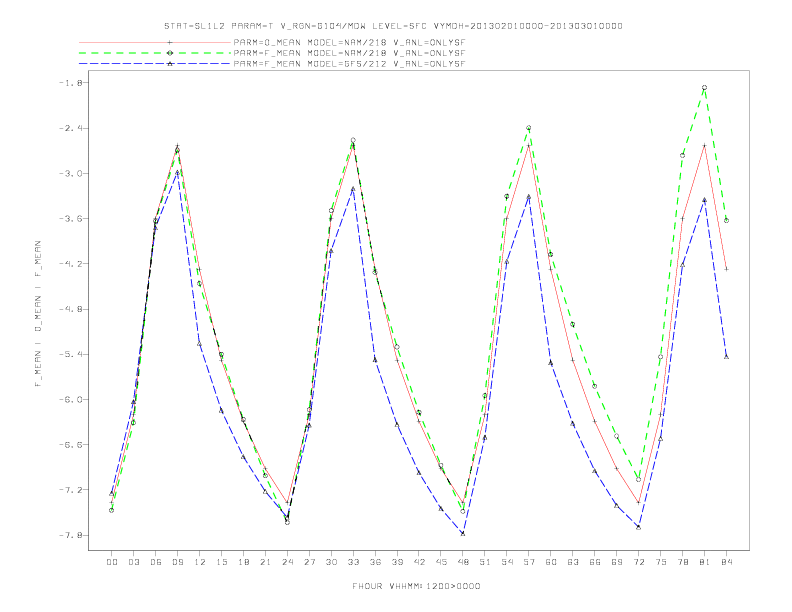Click x-axis tick label 36

click(x=375, y=562)
